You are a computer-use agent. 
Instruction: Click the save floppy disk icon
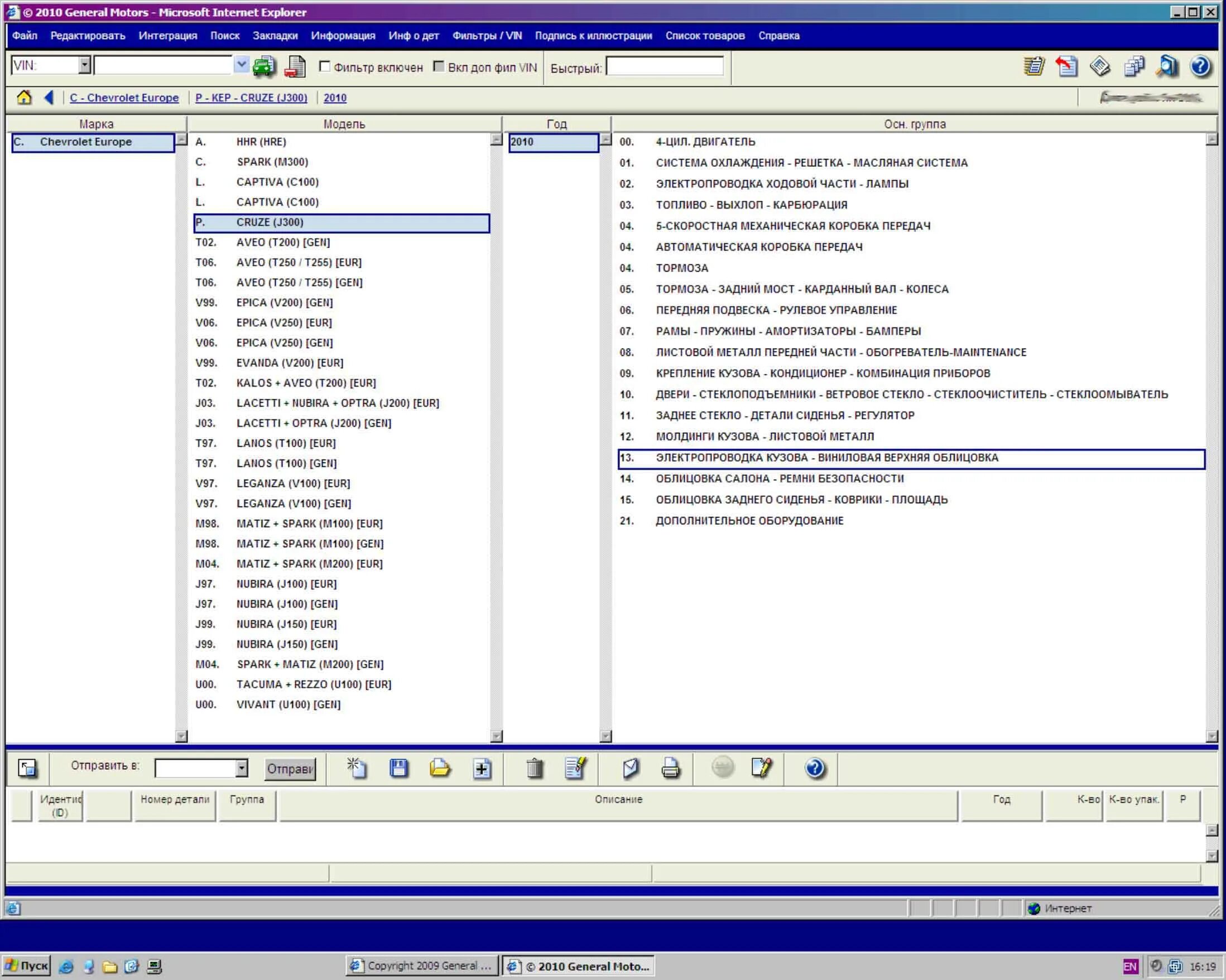tap(398, 769)
